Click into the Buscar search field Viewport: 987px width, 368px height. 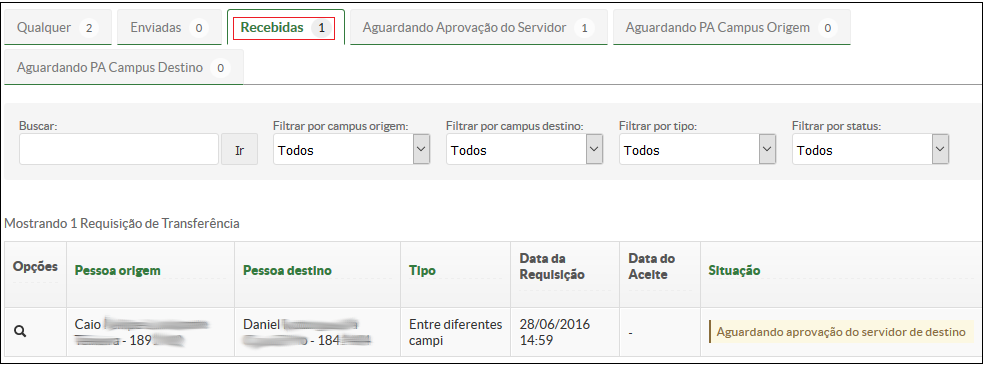pyautogui.click(x=119, y=150)
